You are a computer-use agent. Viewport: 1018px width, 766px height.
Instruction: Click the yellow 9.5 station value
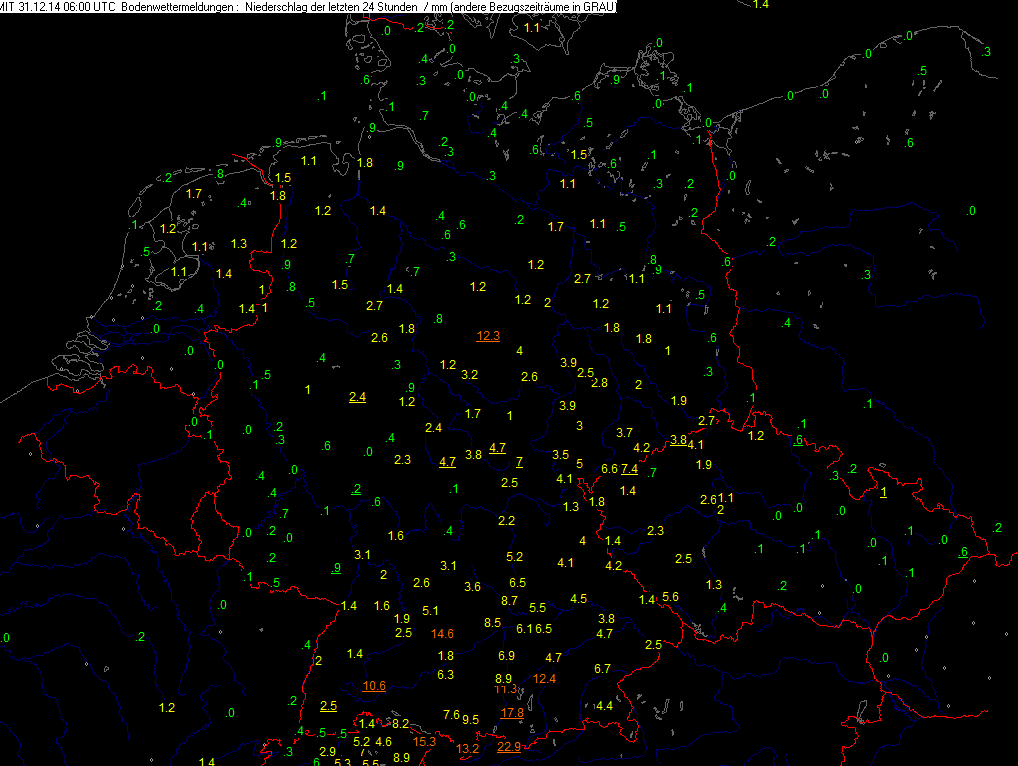pyautogui.click(x=471, y=719)
